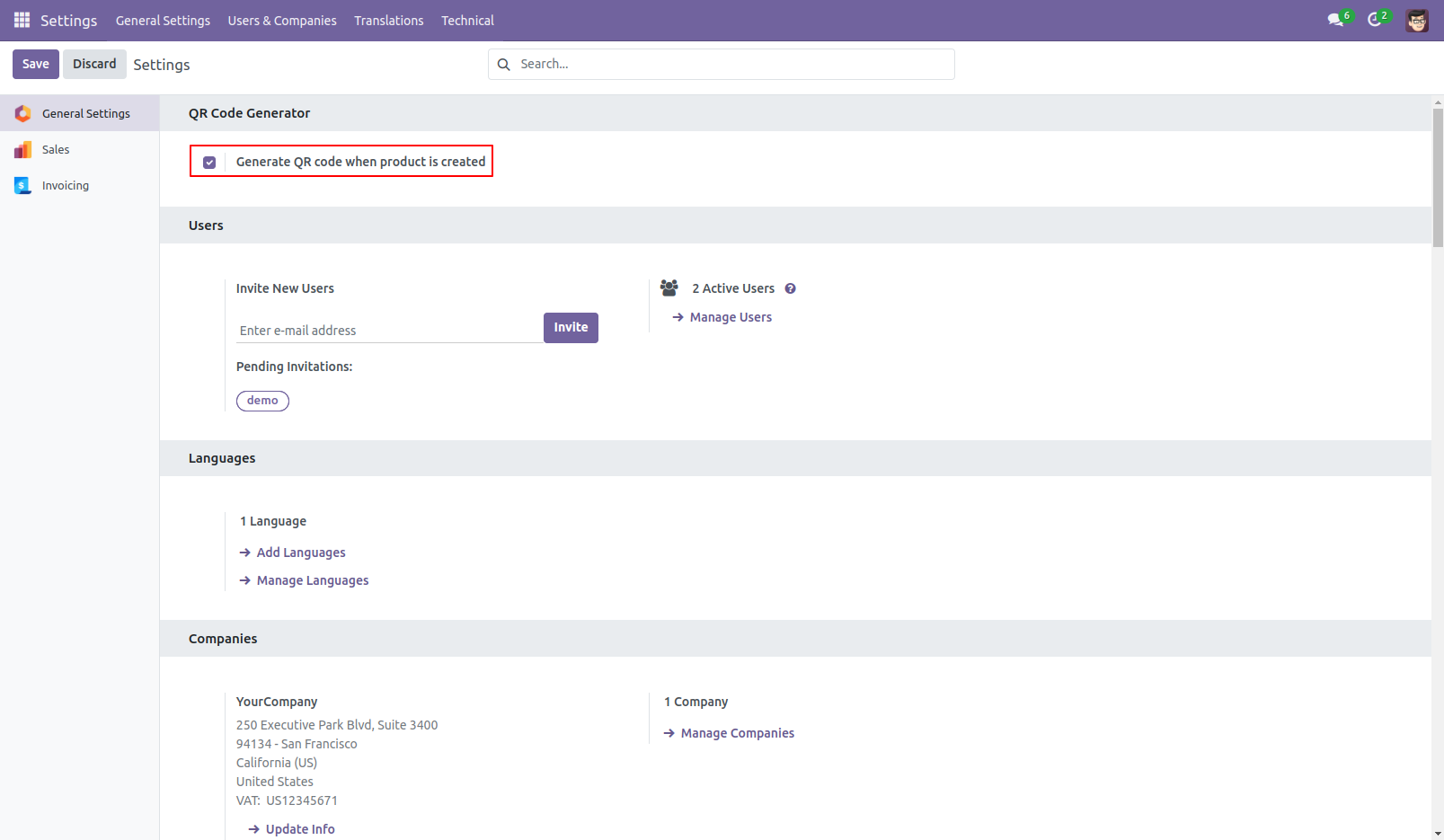Uncheck Generate QR code when product is created
Screen dimensions: 1444x840
coord(209,162)
